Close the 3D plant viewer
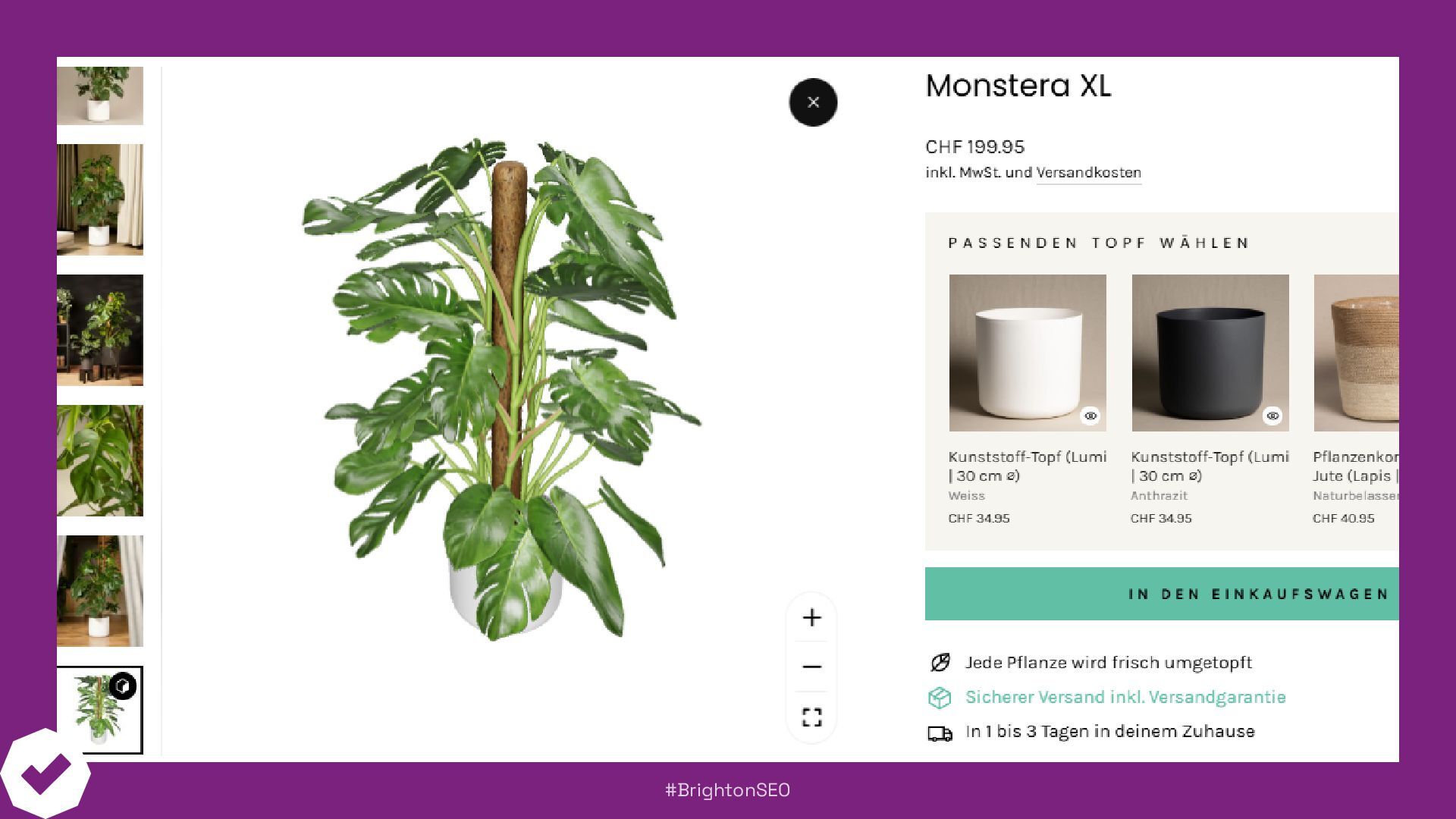 click(813, 102)
